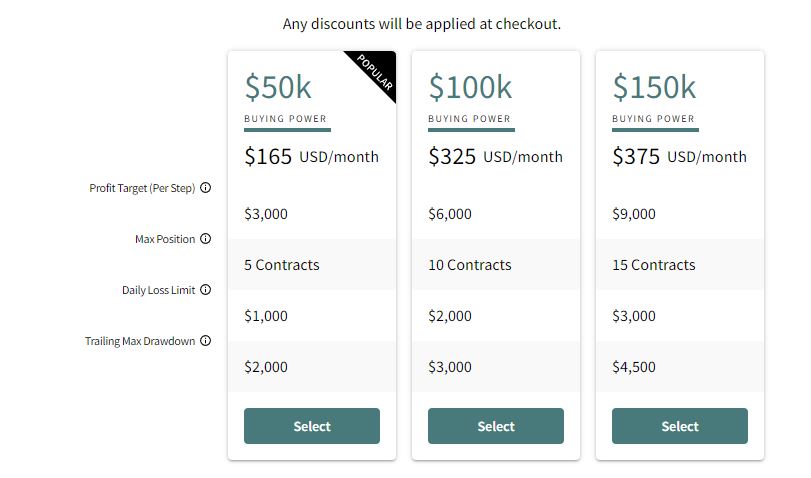Viewport: 811px width, 478px height.
Task: Click the $375 USD/month price
Action: pos(679,157)
